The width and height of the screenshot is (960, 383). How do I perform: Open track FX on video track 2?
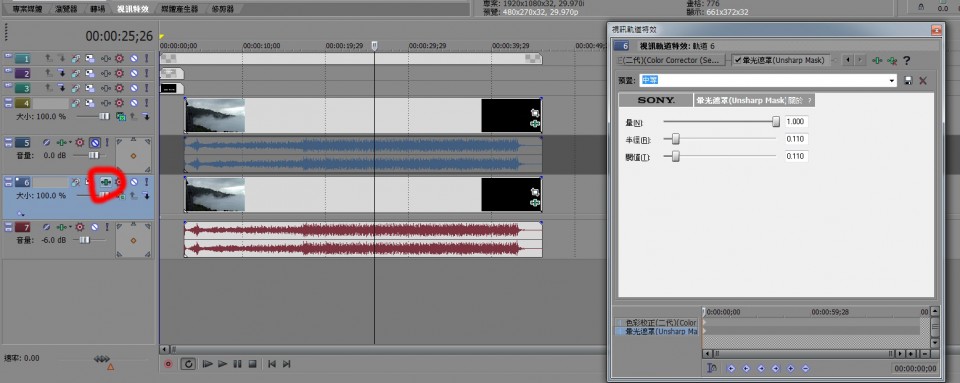[106, 73]
